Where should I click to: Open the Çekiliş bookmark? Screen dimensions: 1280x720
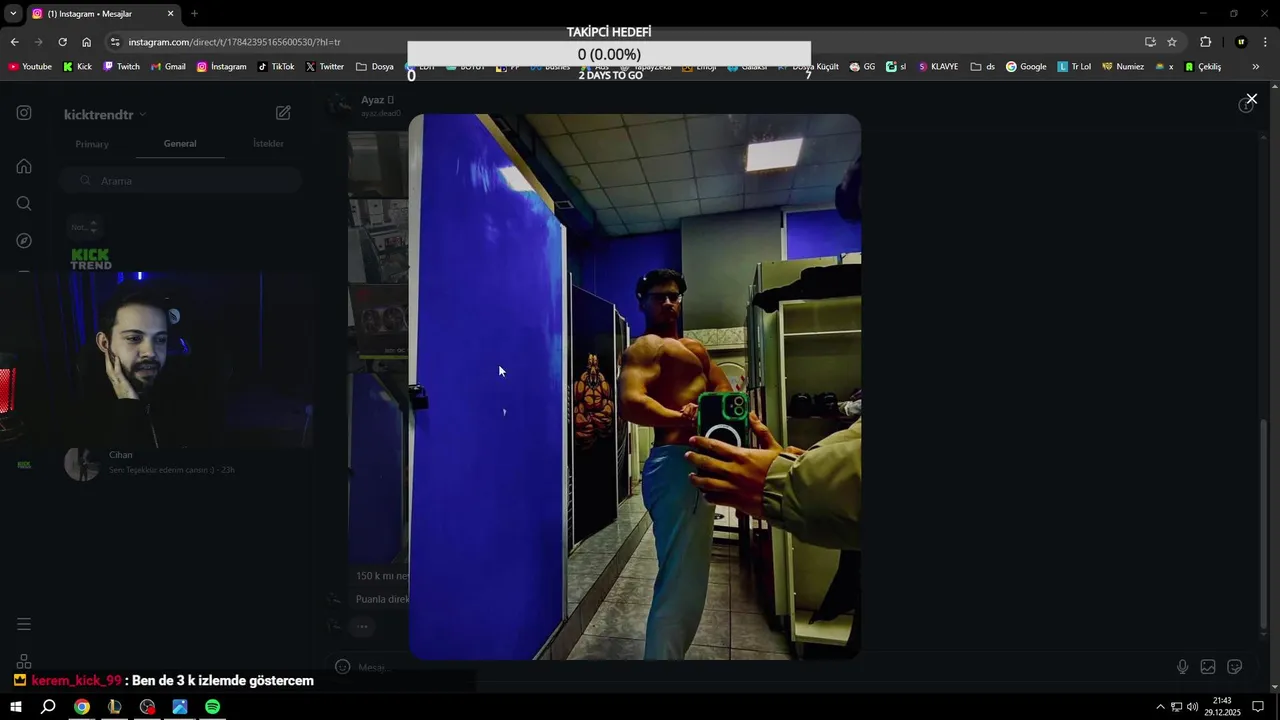(x=1203, y=67)
